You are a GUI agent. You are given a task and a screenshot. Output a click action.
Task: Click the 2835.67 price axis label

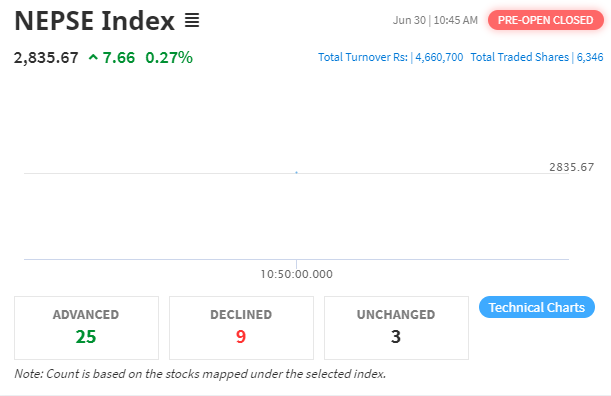pos(572,167)
